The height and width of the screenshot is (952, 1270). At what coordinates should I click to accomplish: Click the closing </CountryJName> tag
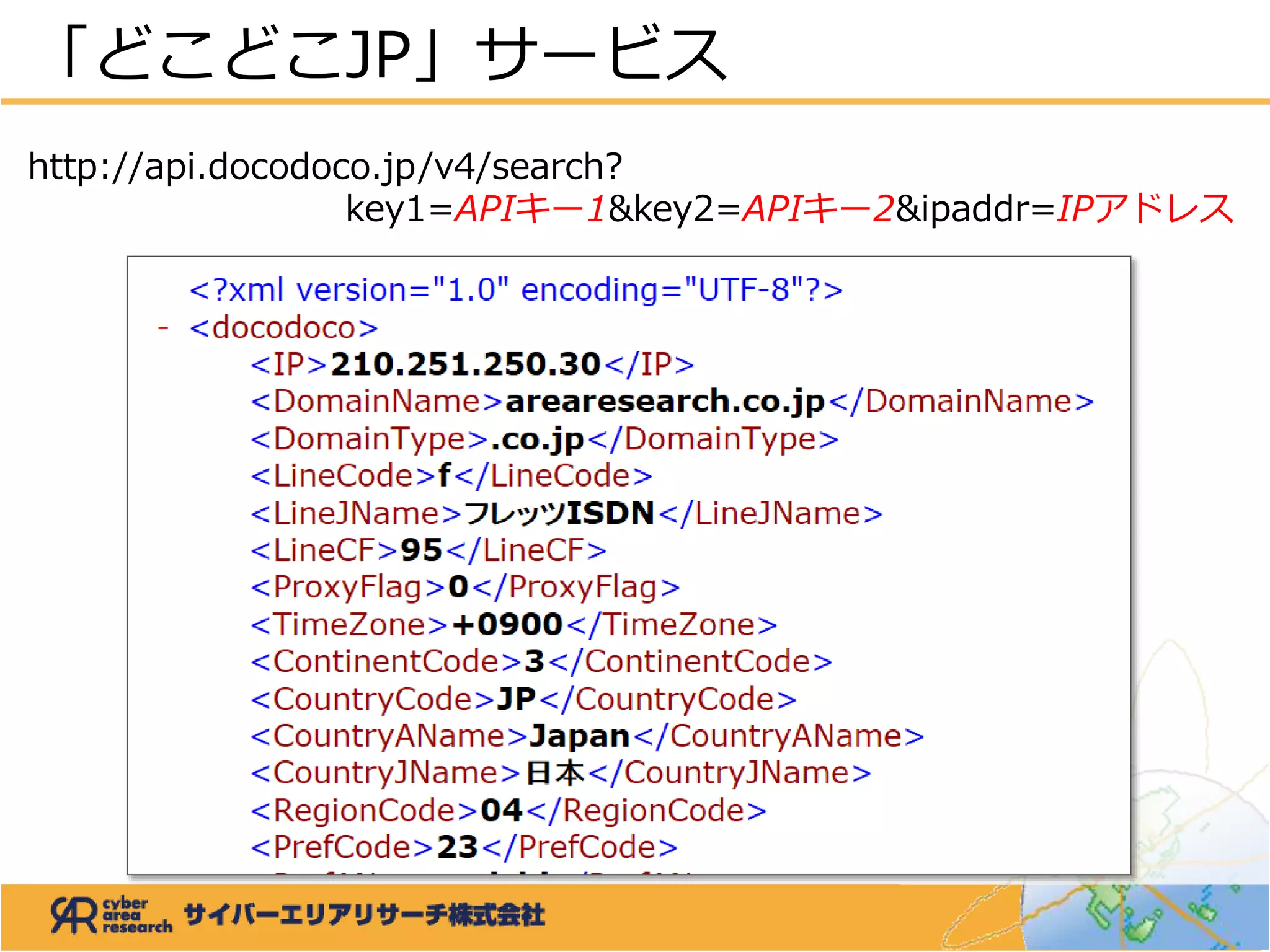point(730,773)
